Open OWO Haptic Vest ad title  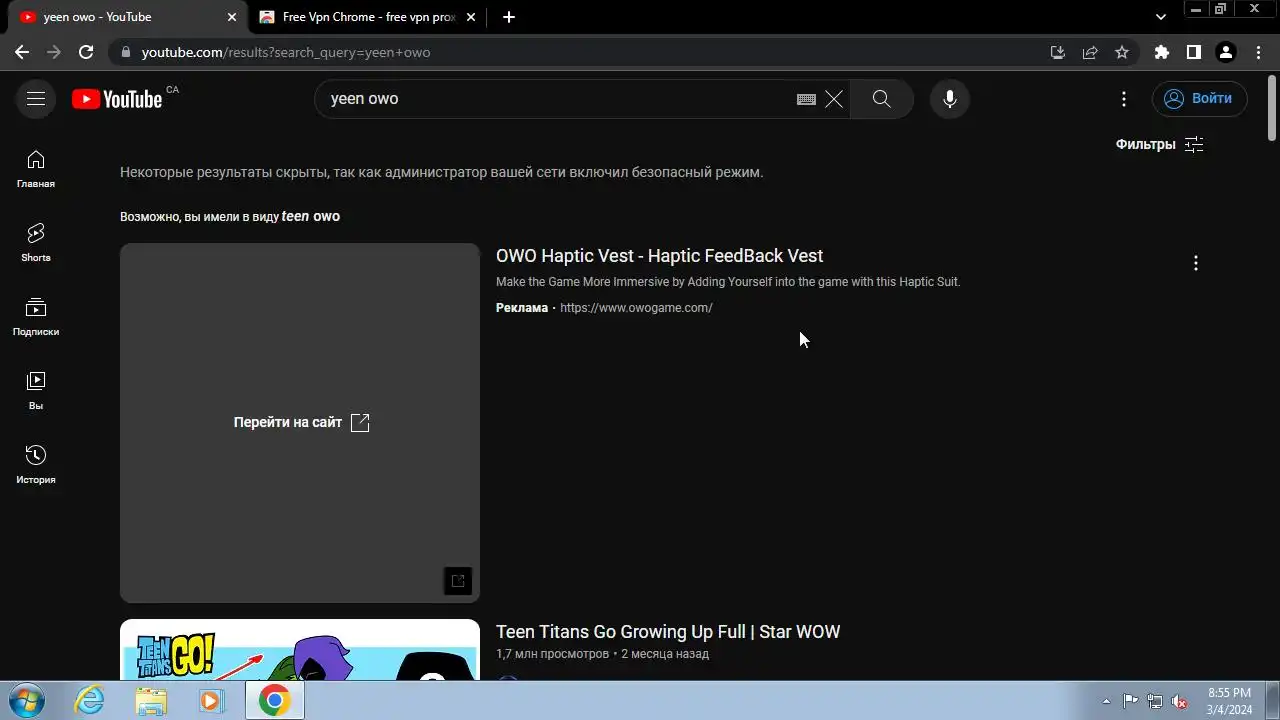(659, 256)
